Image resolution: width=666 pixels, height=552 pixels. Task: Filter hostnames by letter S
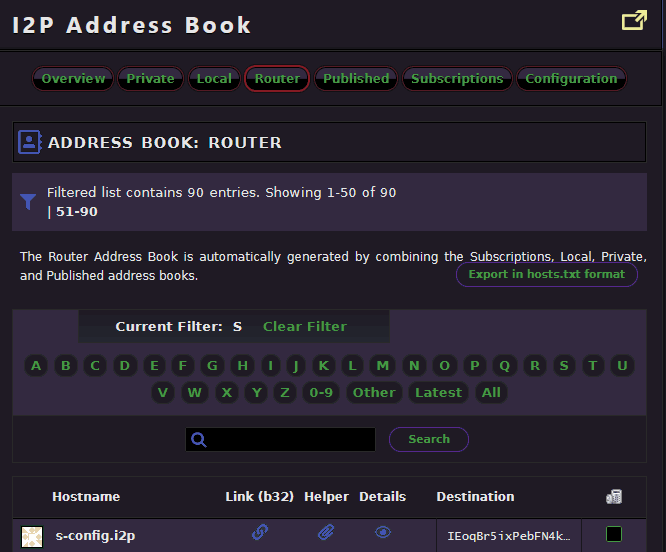(x=564, y=366)
